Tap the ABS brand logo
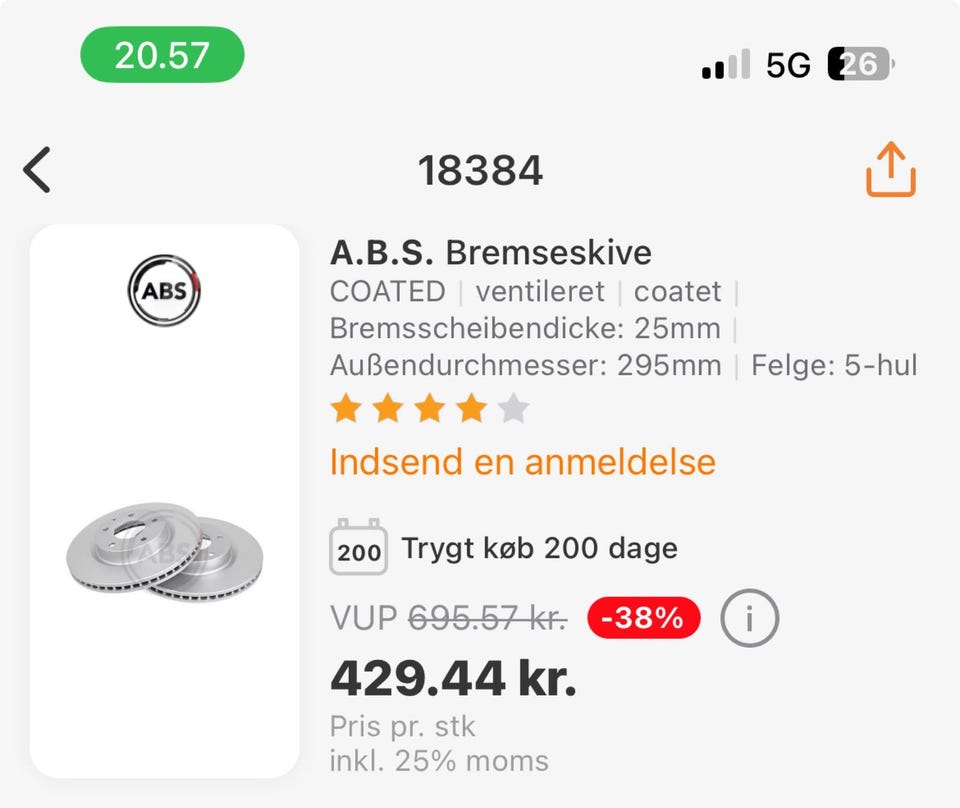This screenshot has height=808, width=960. [x=164, y=291]
